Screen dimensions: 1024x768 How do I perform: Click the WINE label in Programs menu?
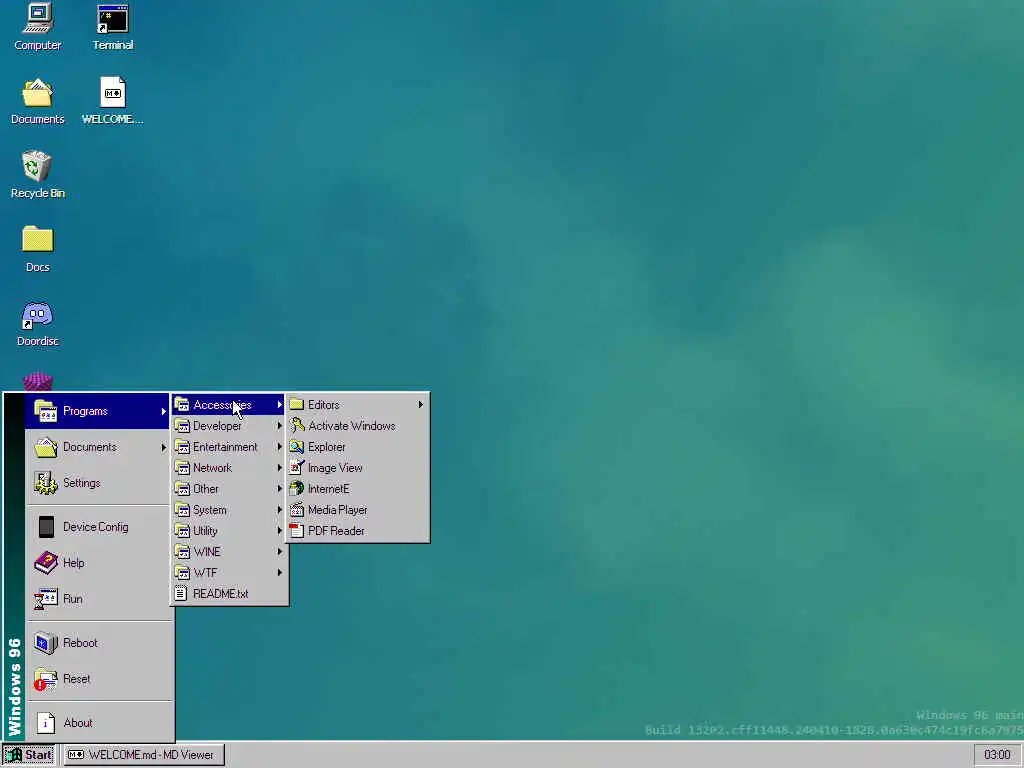click(207, 552)
